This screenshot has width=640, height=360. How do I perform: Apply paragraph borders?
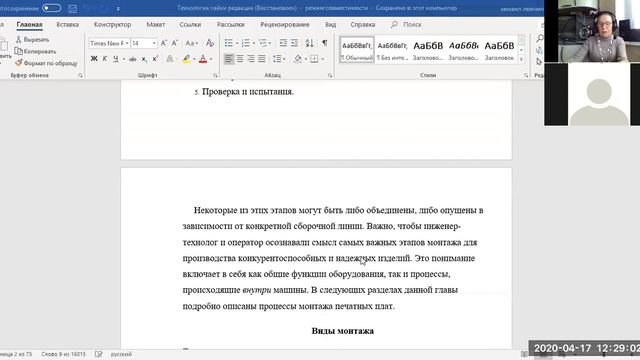coord(314,59)
